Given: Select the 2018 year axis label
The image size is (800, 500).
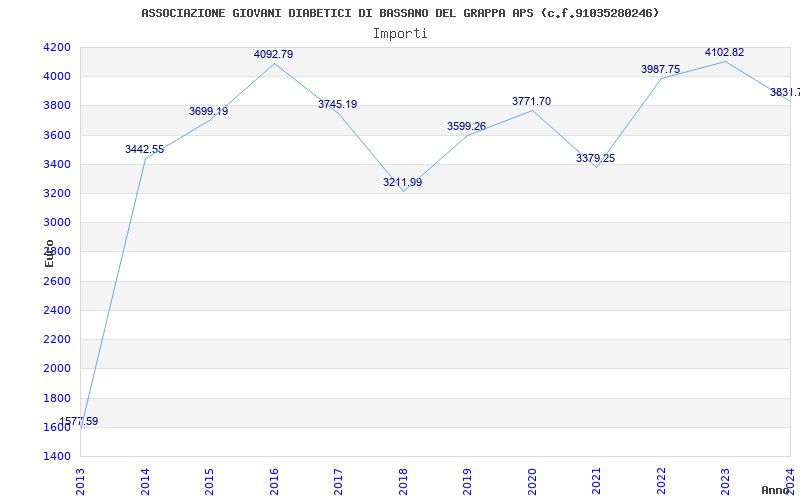Looking at the screenshot, I should pos(403,480).
